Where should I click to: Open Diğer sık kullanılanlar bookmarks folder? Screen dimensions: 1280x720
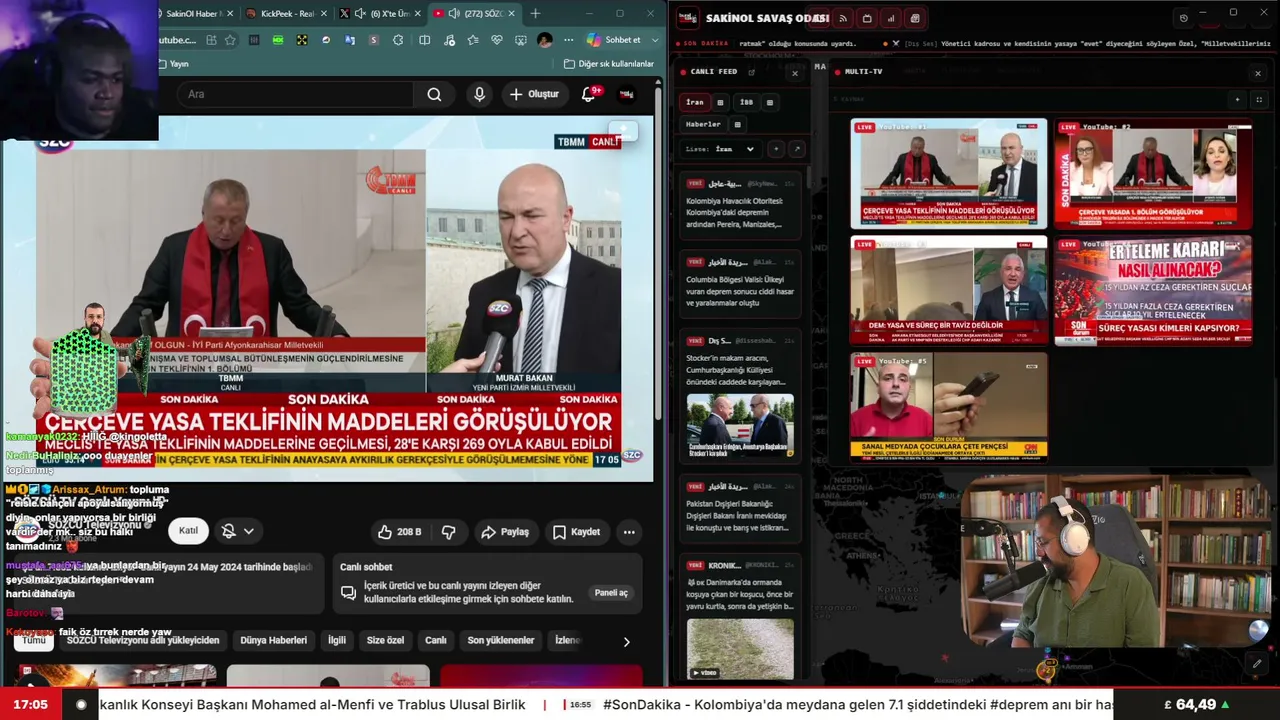(x=609, y=64)
